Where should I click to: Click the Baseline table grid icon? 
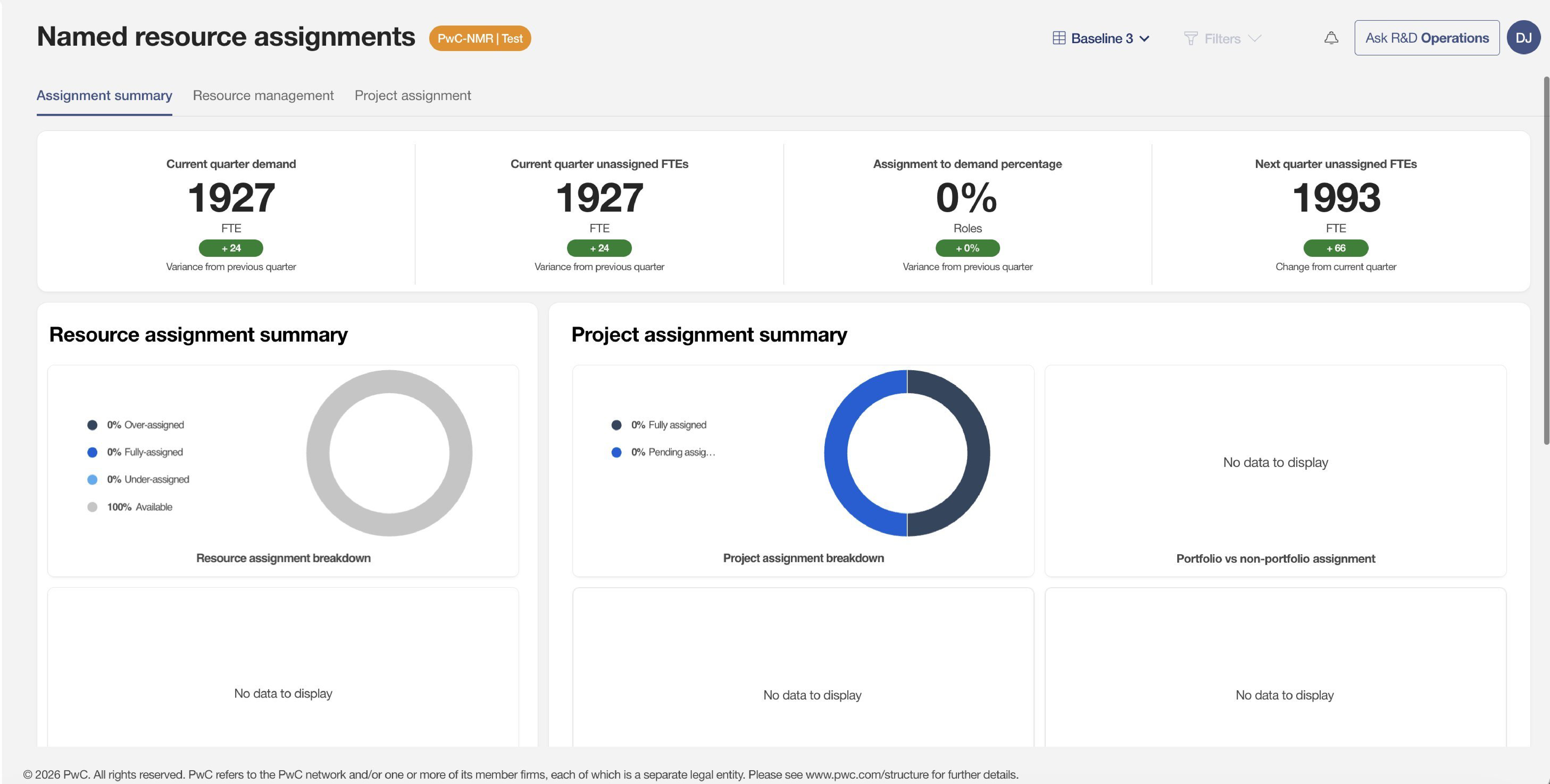coord(1059,38)
